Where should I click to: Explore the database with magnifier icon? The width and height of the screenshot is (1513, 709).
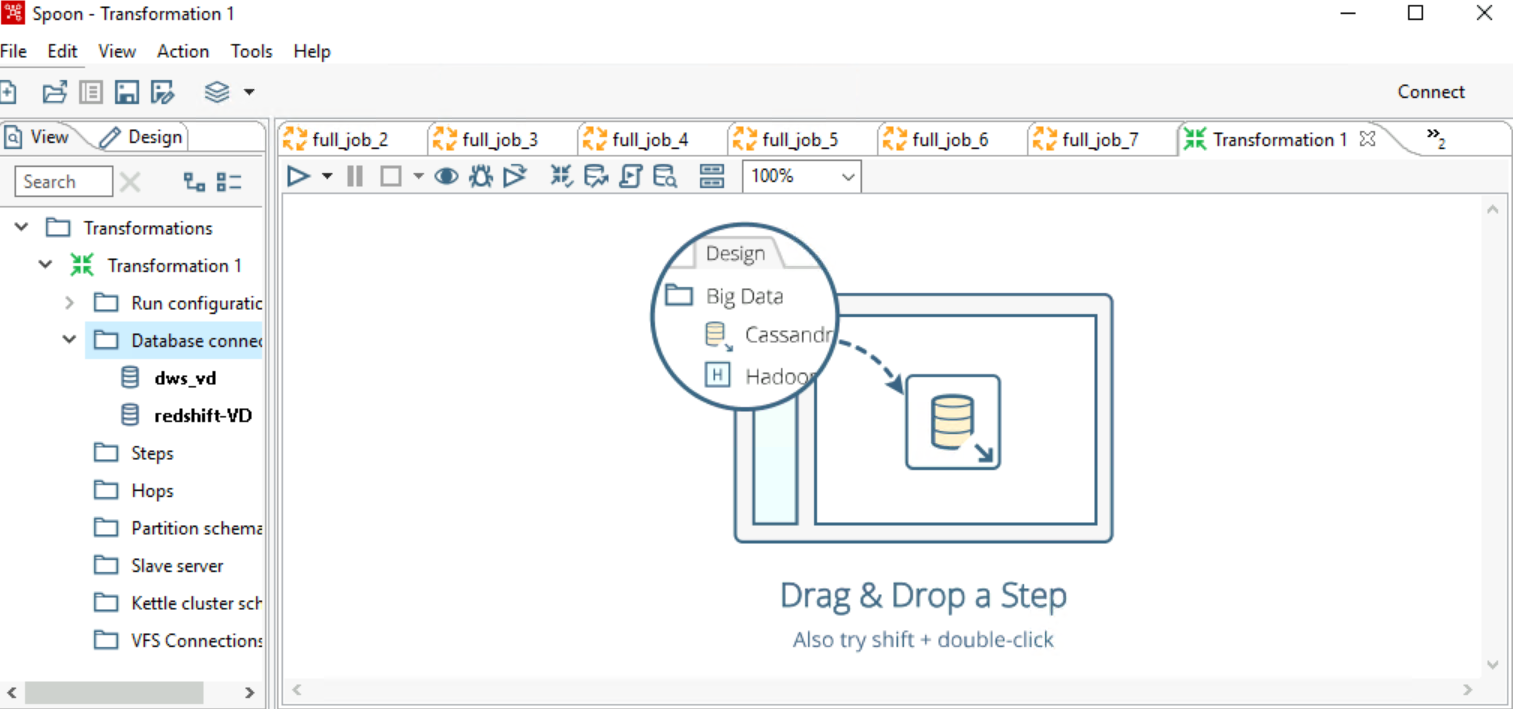pyautogui.click(x=665, y=177)
